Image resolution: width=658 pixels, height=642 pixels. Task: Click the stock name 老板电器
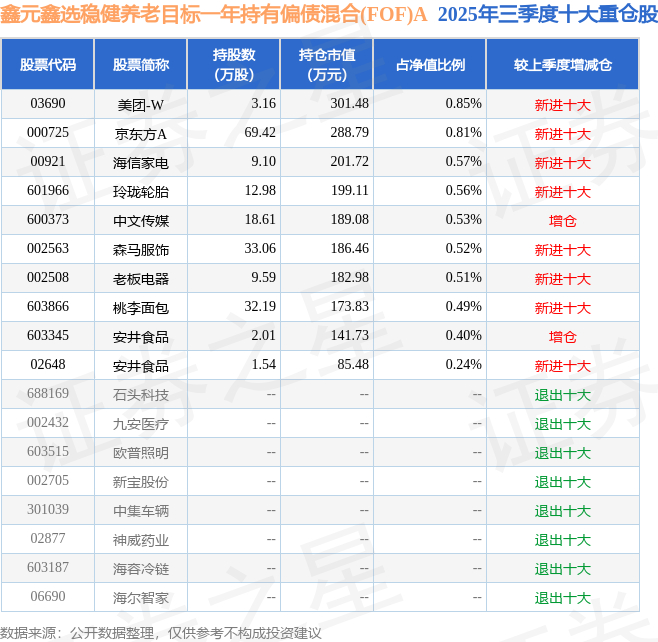[141, 279]
